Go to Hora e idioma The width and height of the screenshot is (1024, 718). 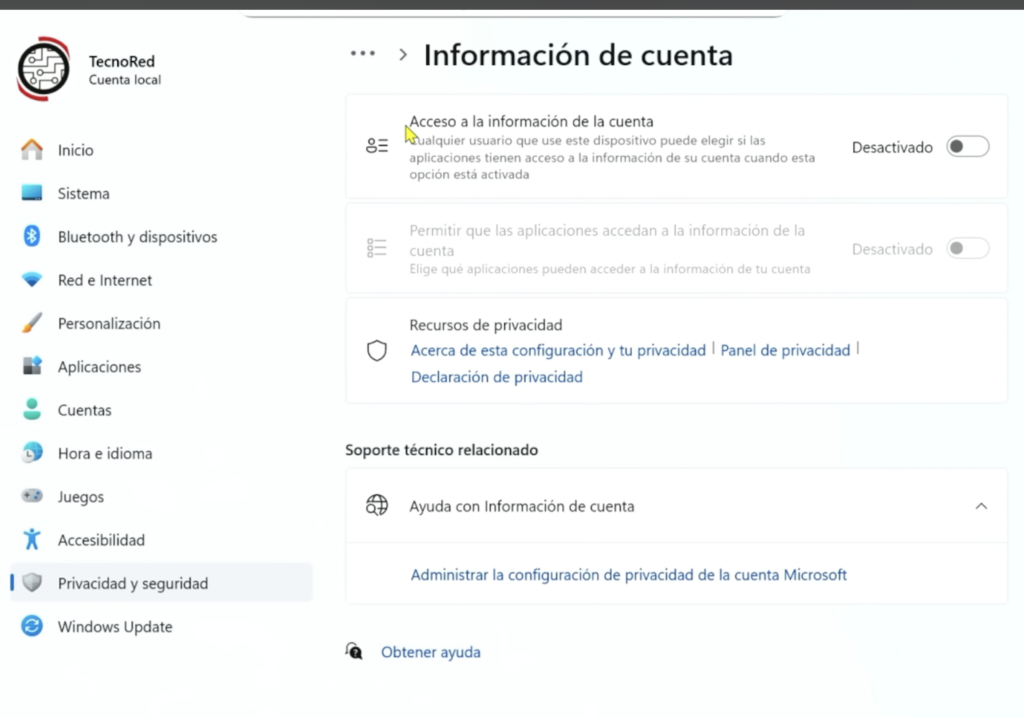coord(161,453)
